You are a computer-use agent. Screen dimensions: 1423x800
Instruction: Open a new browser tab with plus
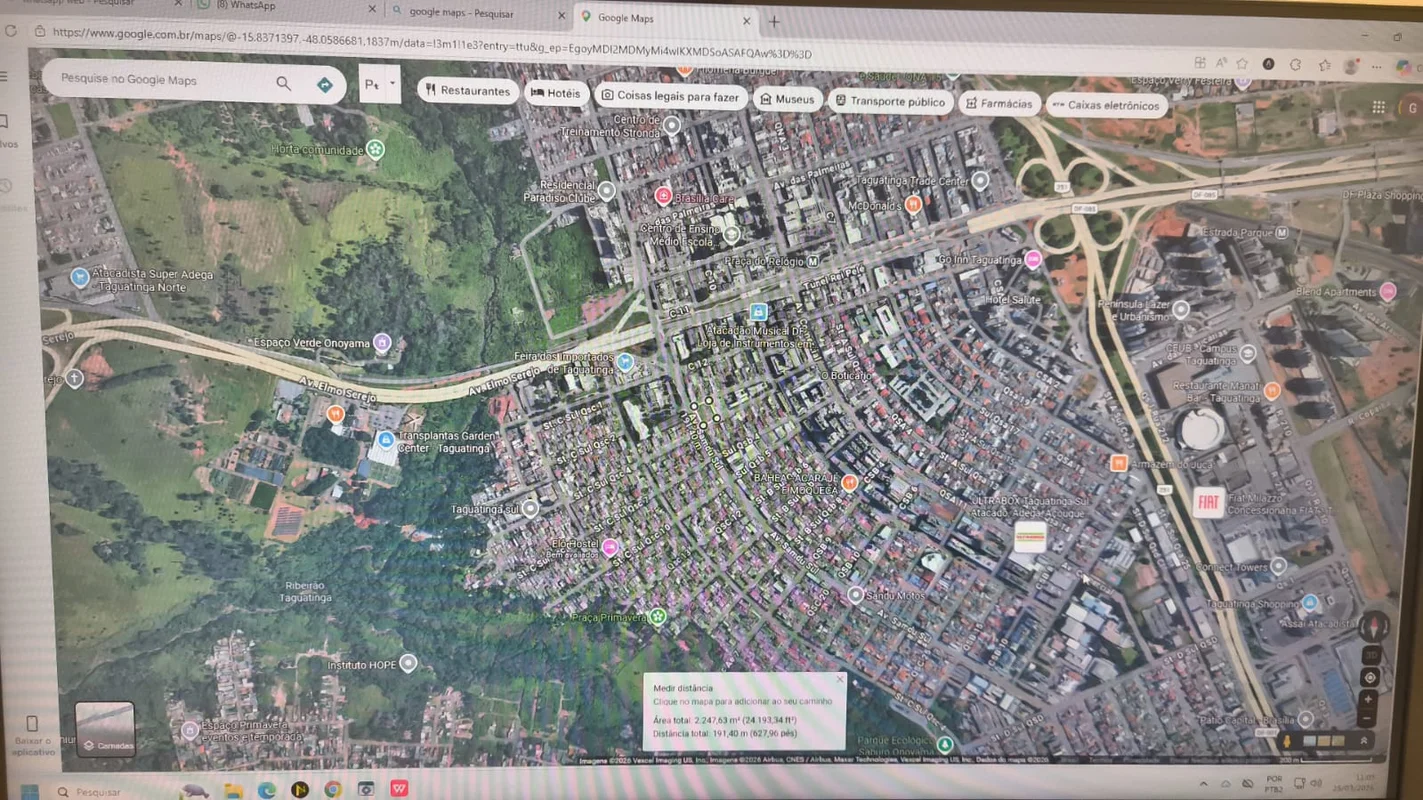point(774,21)
